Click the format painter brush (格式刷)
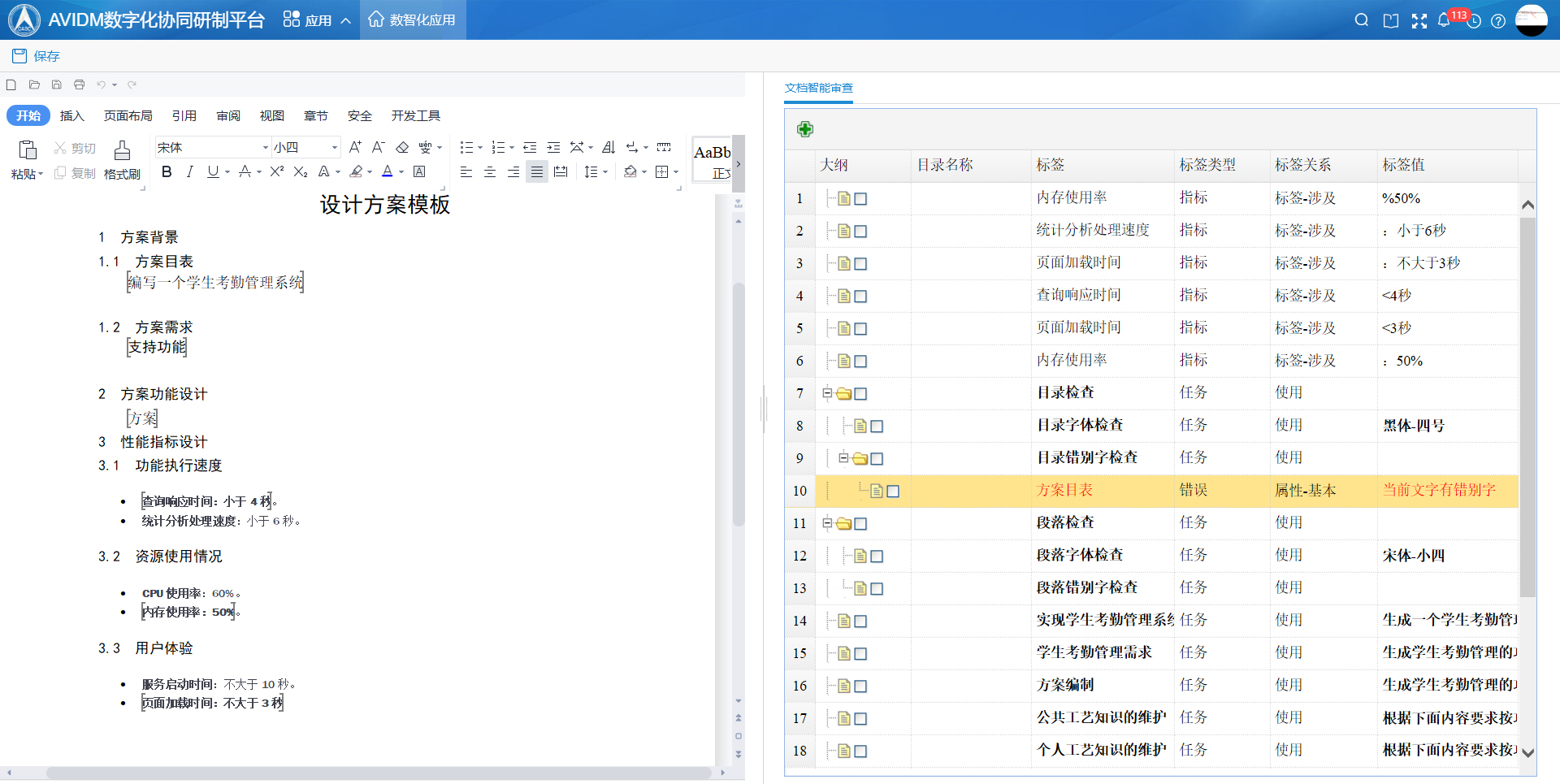 [x=122, y=159]
